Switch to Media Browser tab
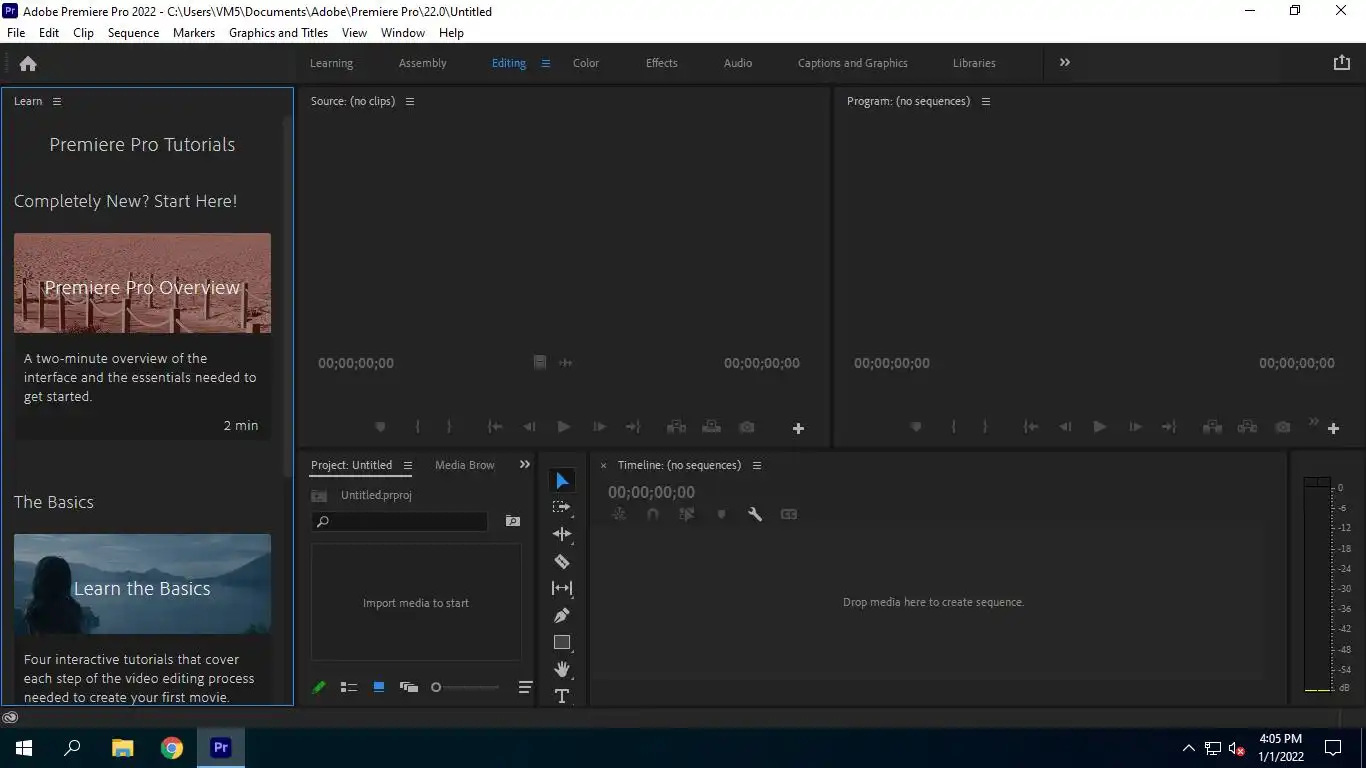Image resolution: width=1366 pixels, height=768 pixels. 465,465
